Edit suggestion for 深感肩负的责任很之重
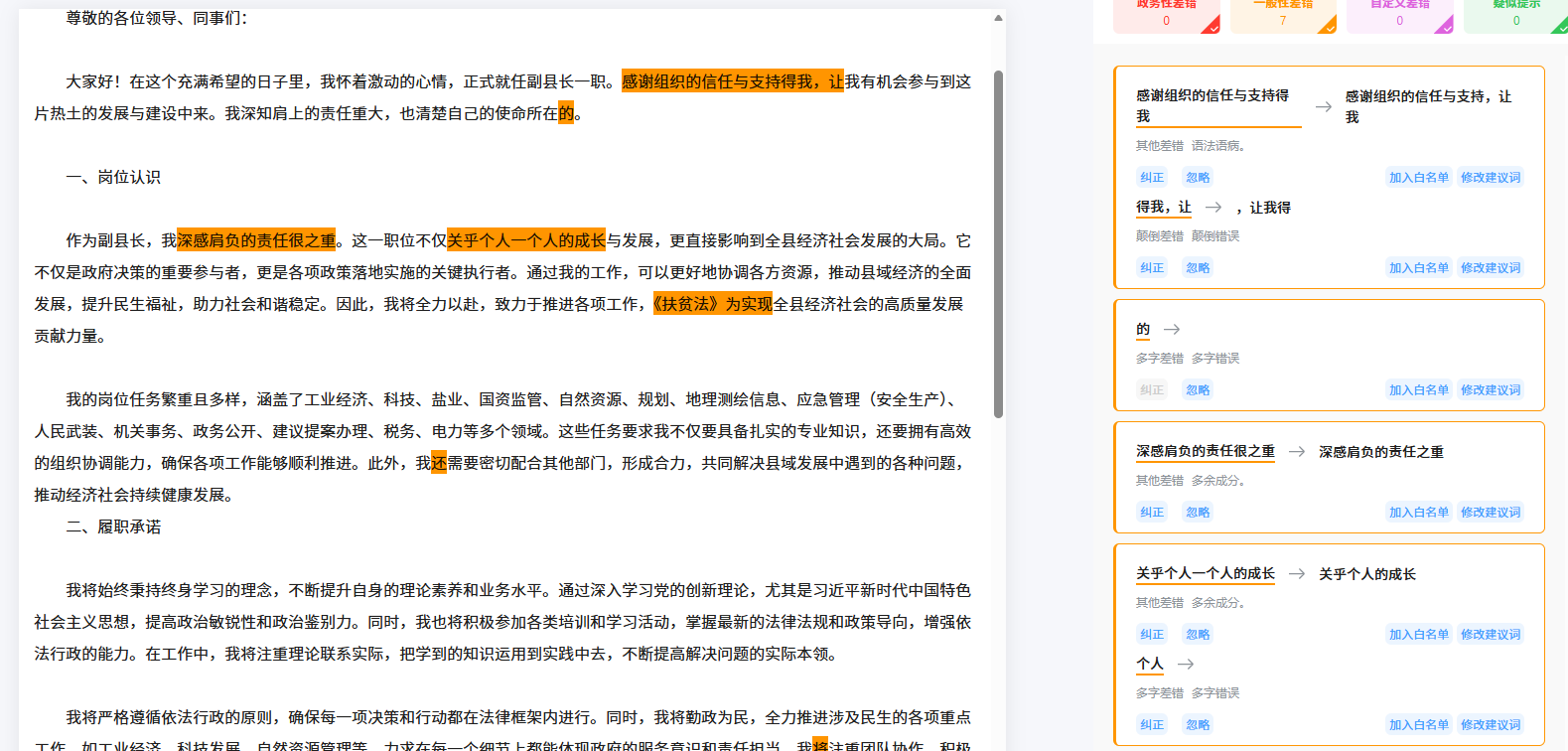1568x751 pixels. pos(1490,513)
